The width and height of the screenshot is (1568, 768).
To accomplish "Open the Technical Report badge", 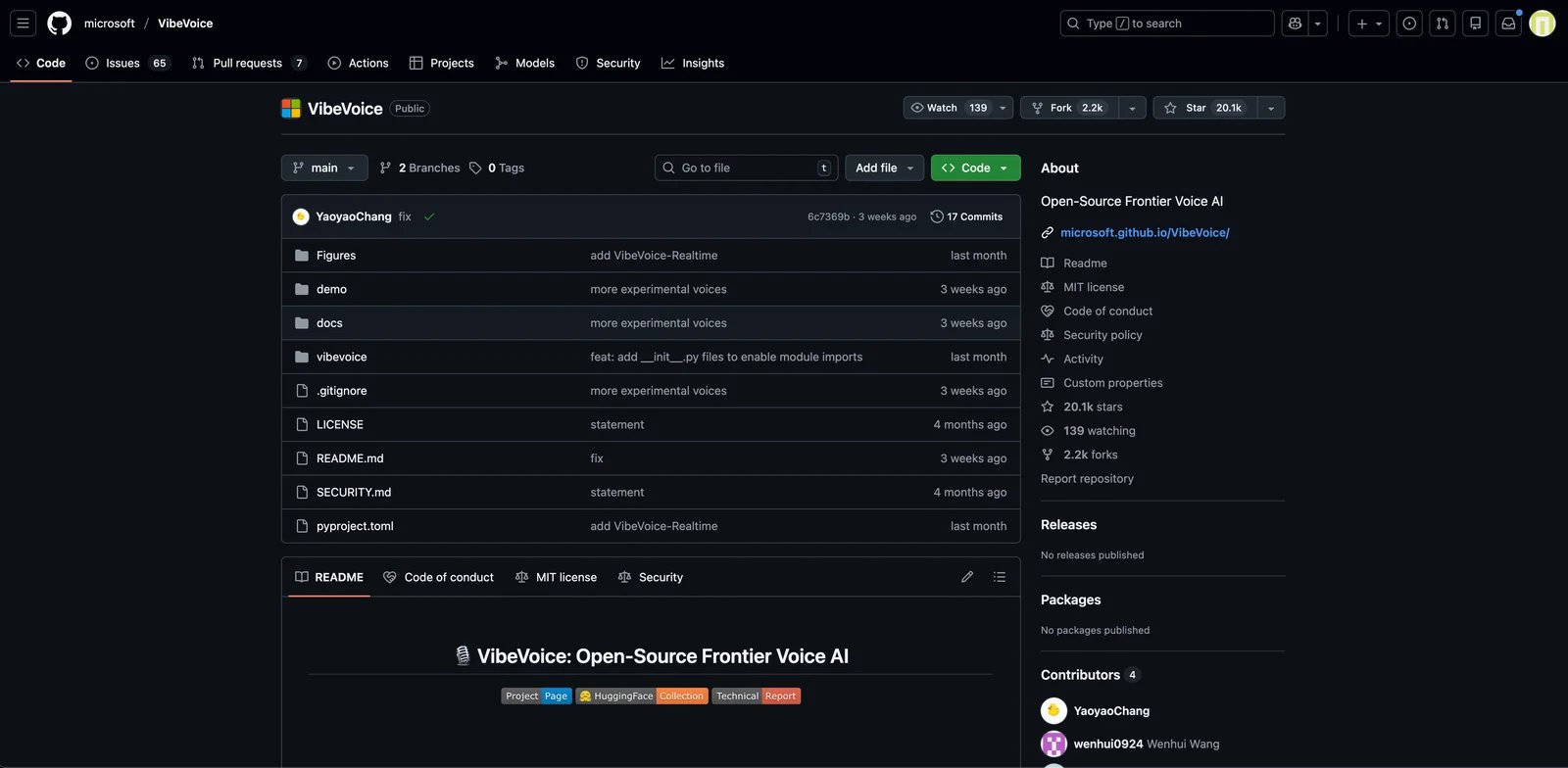I will (756, 696).
